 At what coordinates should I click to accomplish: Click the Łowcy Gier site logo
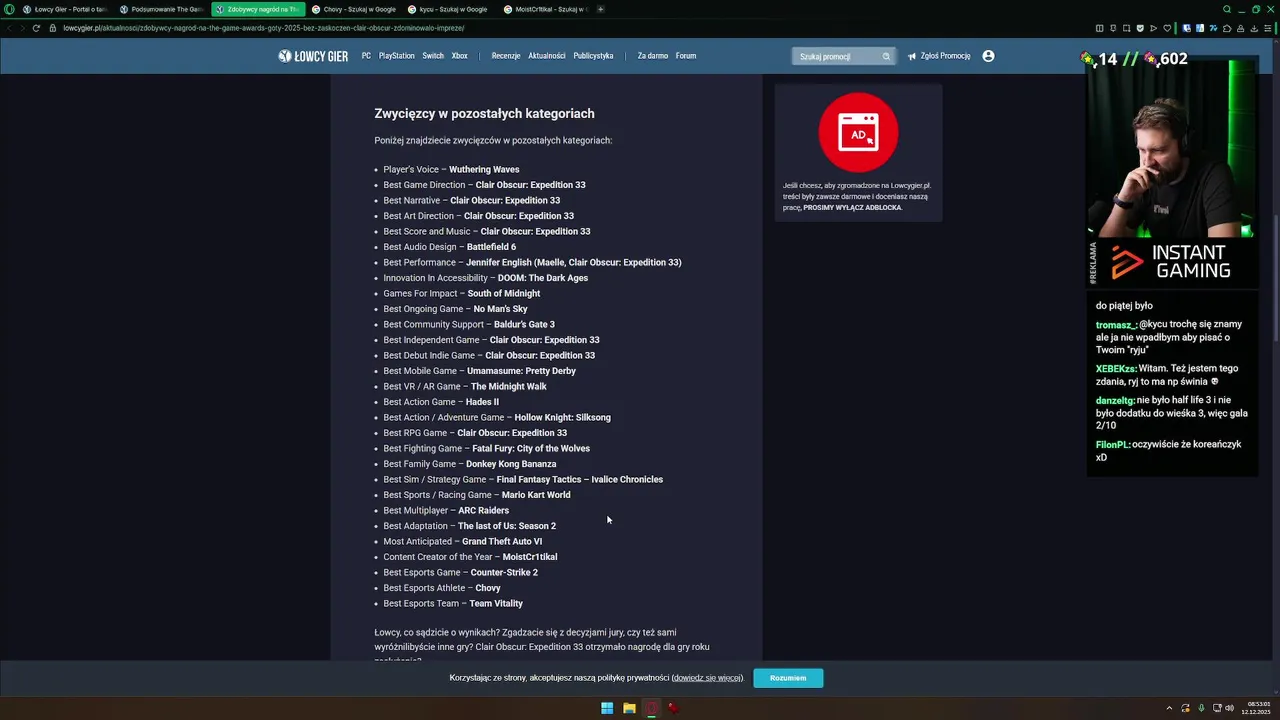click(x=313, y=56)
